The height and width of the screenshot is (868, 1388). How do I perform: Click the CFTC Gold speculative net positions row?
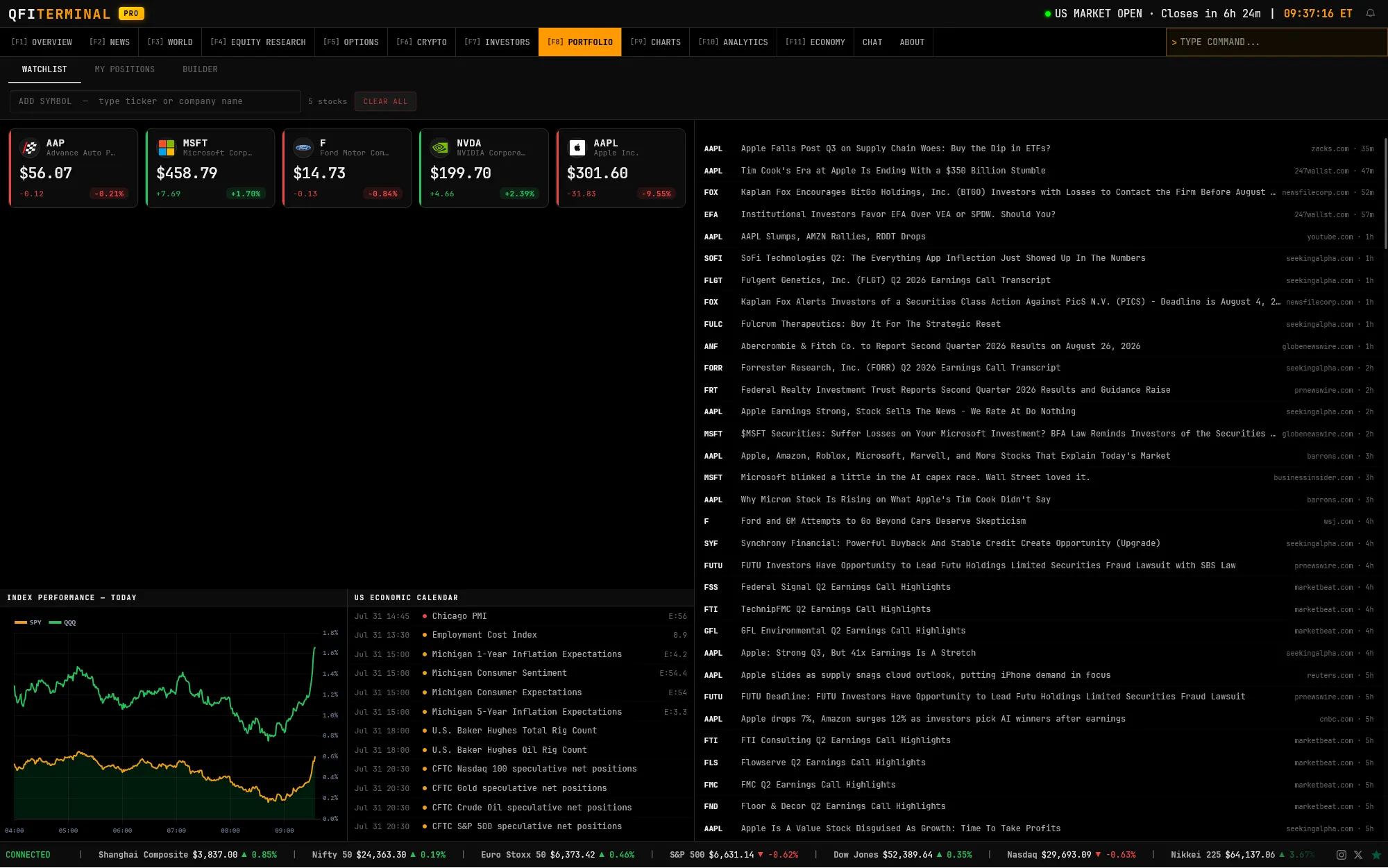pos(520,788)
